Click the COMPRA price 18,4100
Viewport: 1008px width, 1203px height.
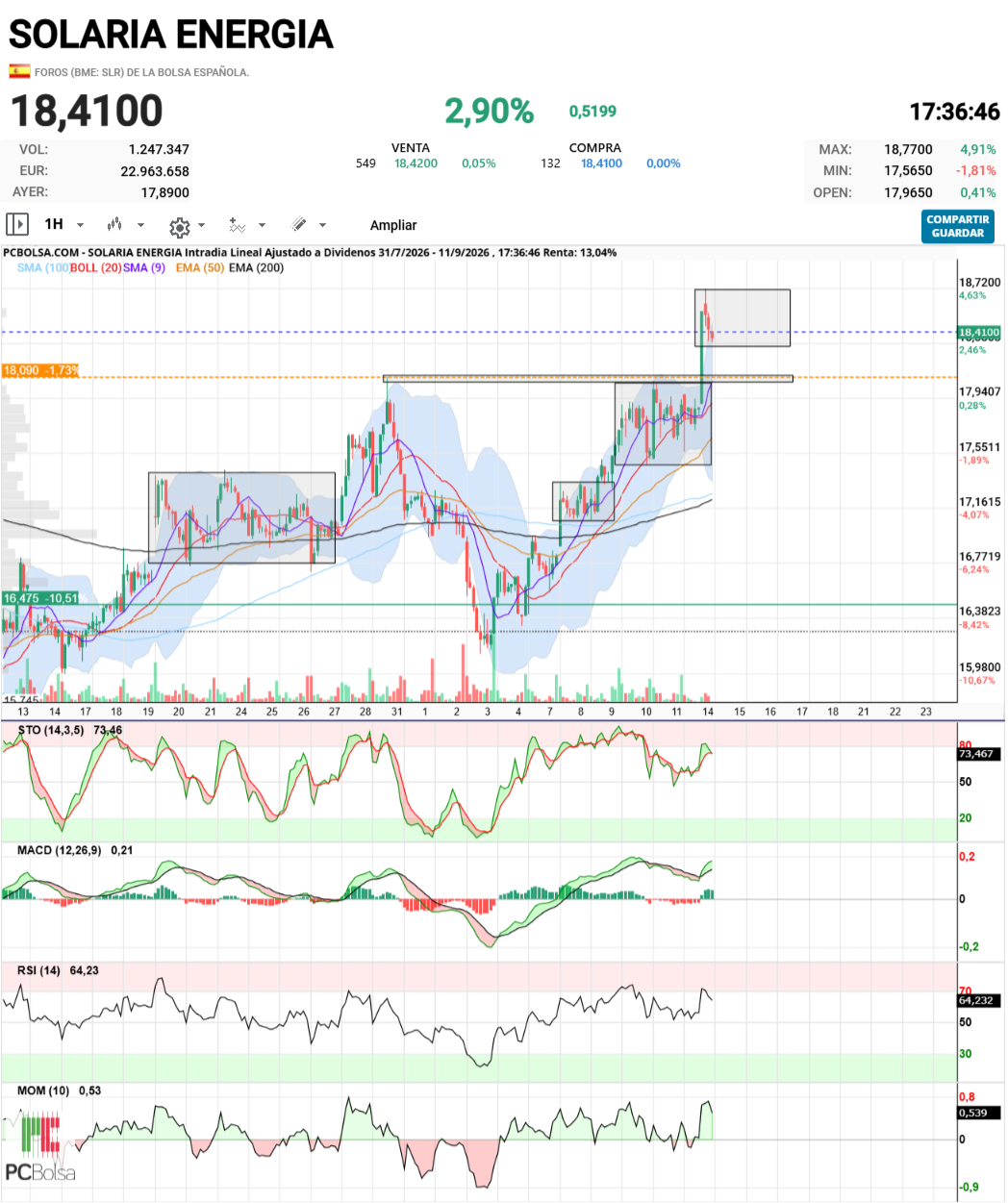click(x=601, y=163)
